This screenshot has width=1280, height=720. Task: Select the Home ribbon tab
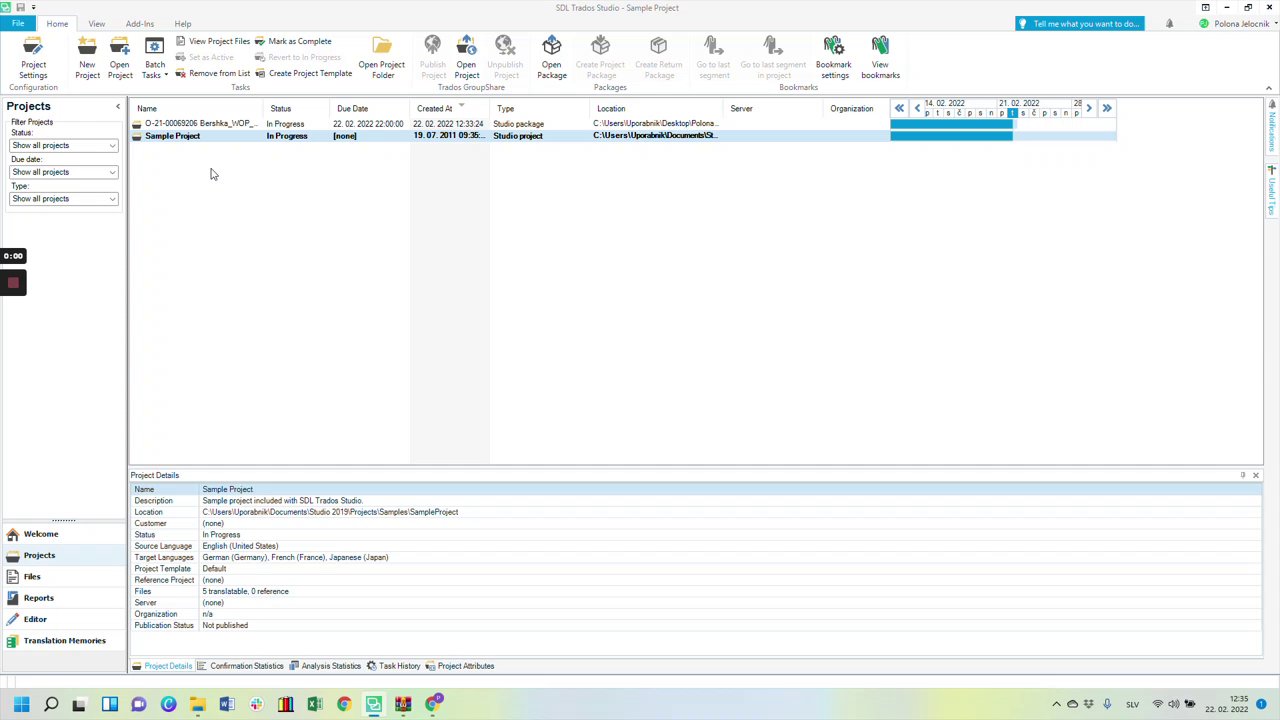coord(57,23)
